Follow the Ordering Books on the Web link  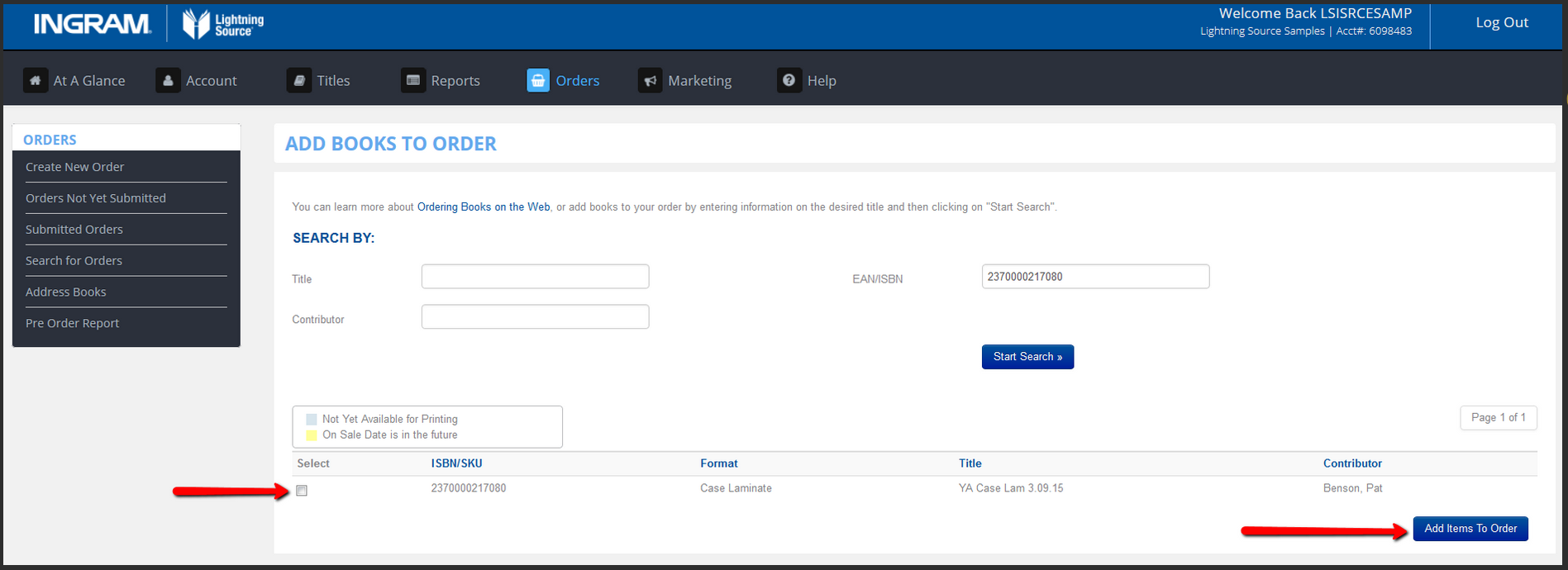[x=483, y=207]
